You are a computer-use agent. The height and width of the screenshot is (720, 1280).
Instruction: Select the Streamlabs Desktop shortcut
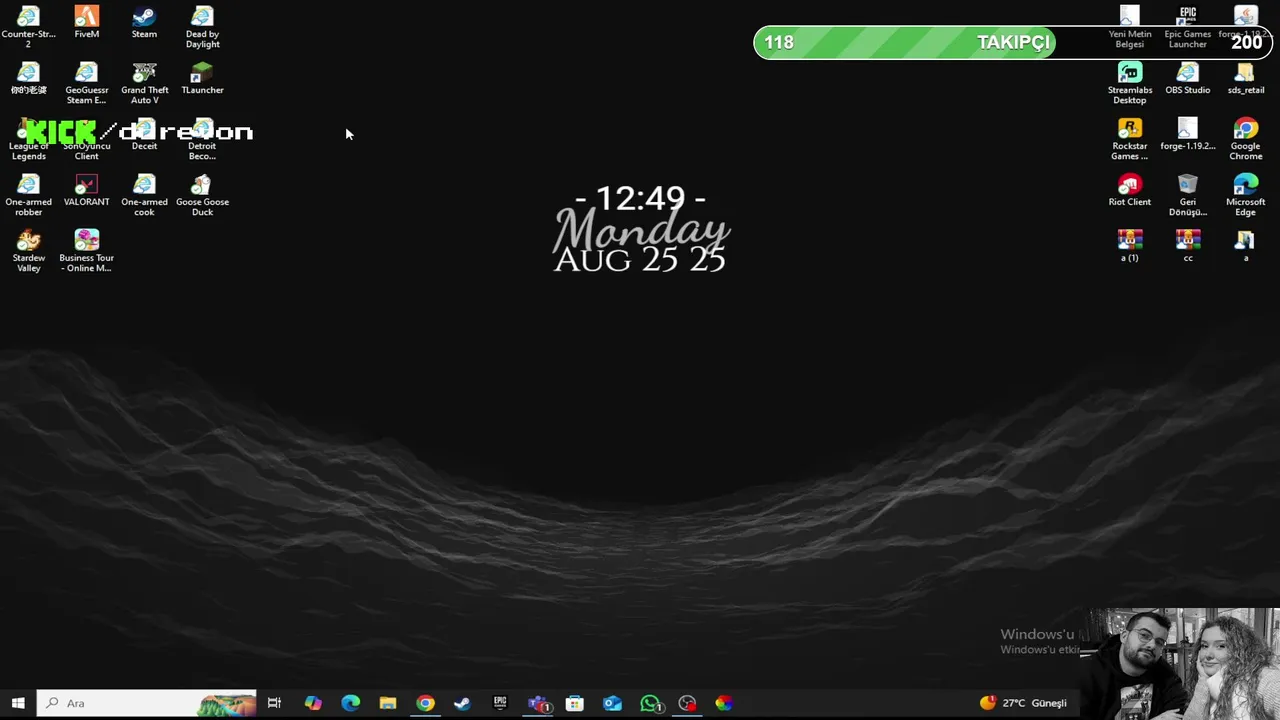(x=1130, y=83)
